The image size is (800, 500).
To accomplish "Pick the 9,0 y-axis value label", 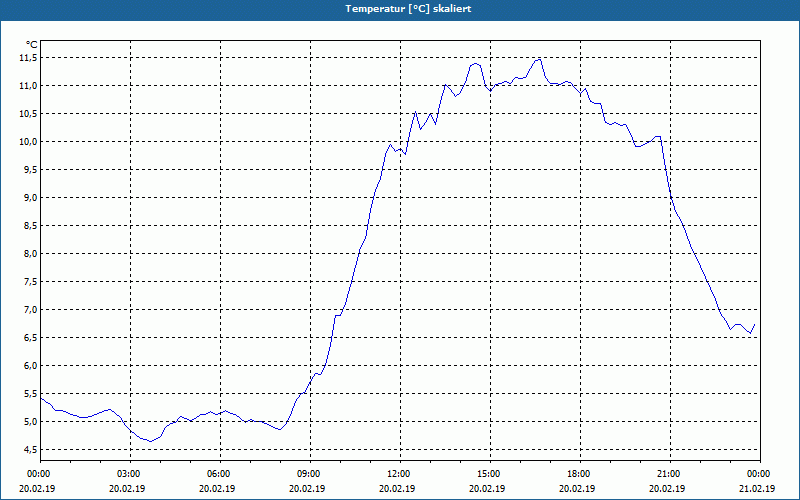I will tap(31, 198).
